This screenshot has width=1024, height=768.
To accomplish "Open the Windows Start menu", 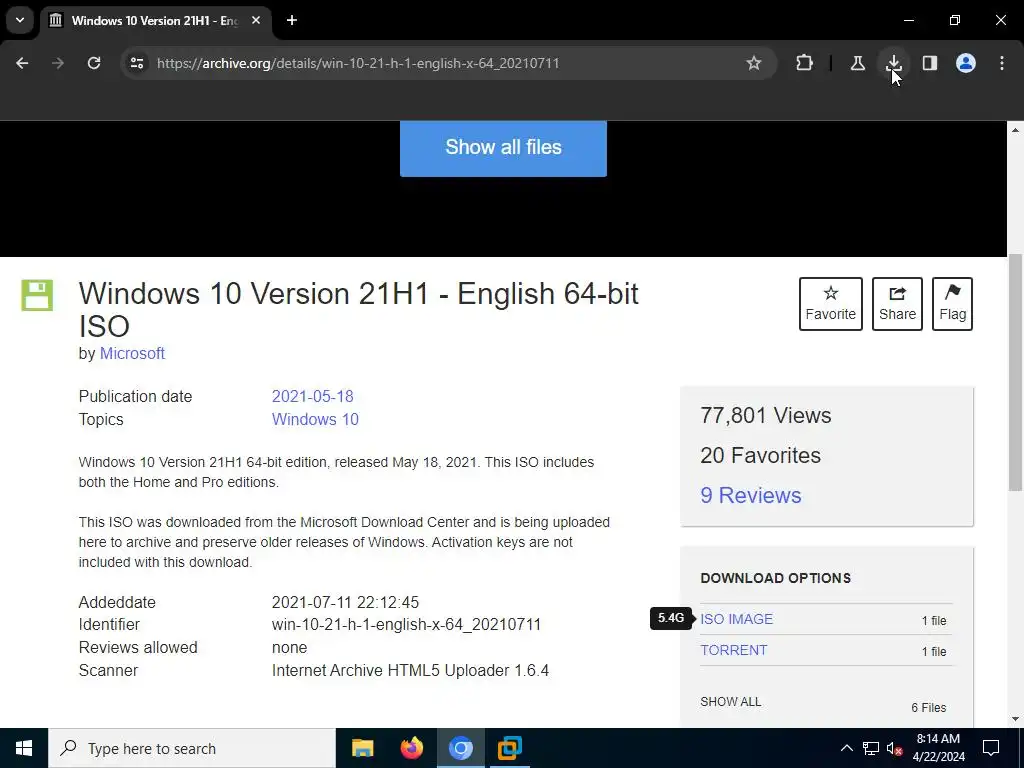I will 24,748.
